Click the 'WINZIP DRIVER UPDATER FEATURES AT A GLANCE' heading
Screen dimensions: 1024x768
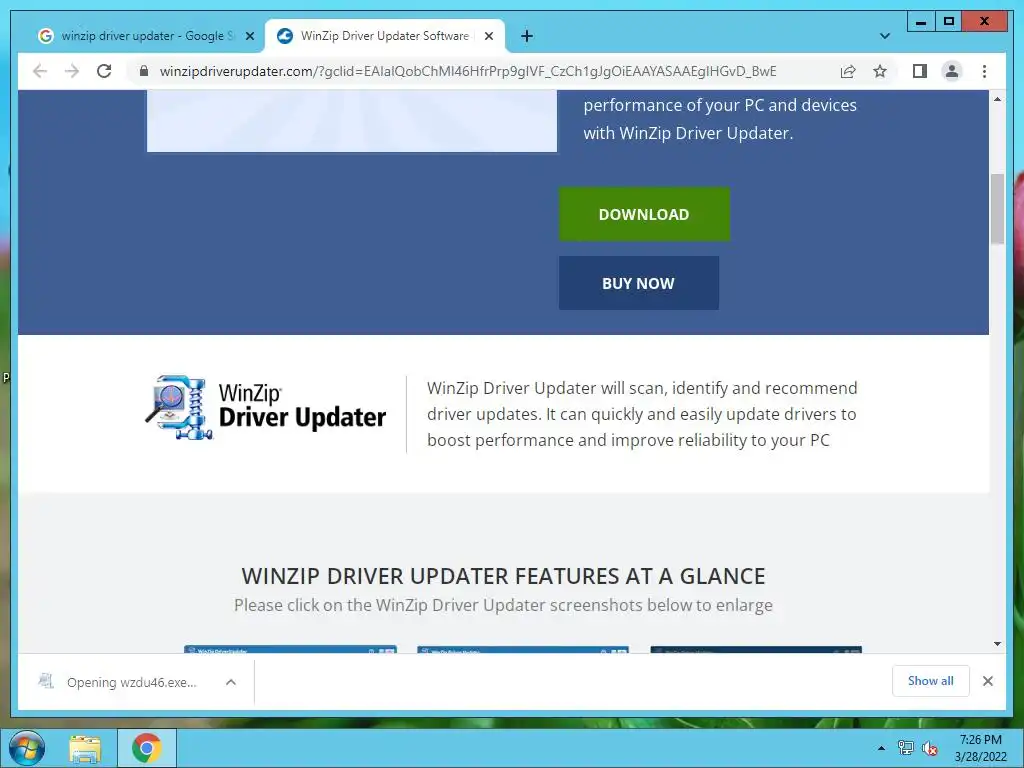[503, 576]
